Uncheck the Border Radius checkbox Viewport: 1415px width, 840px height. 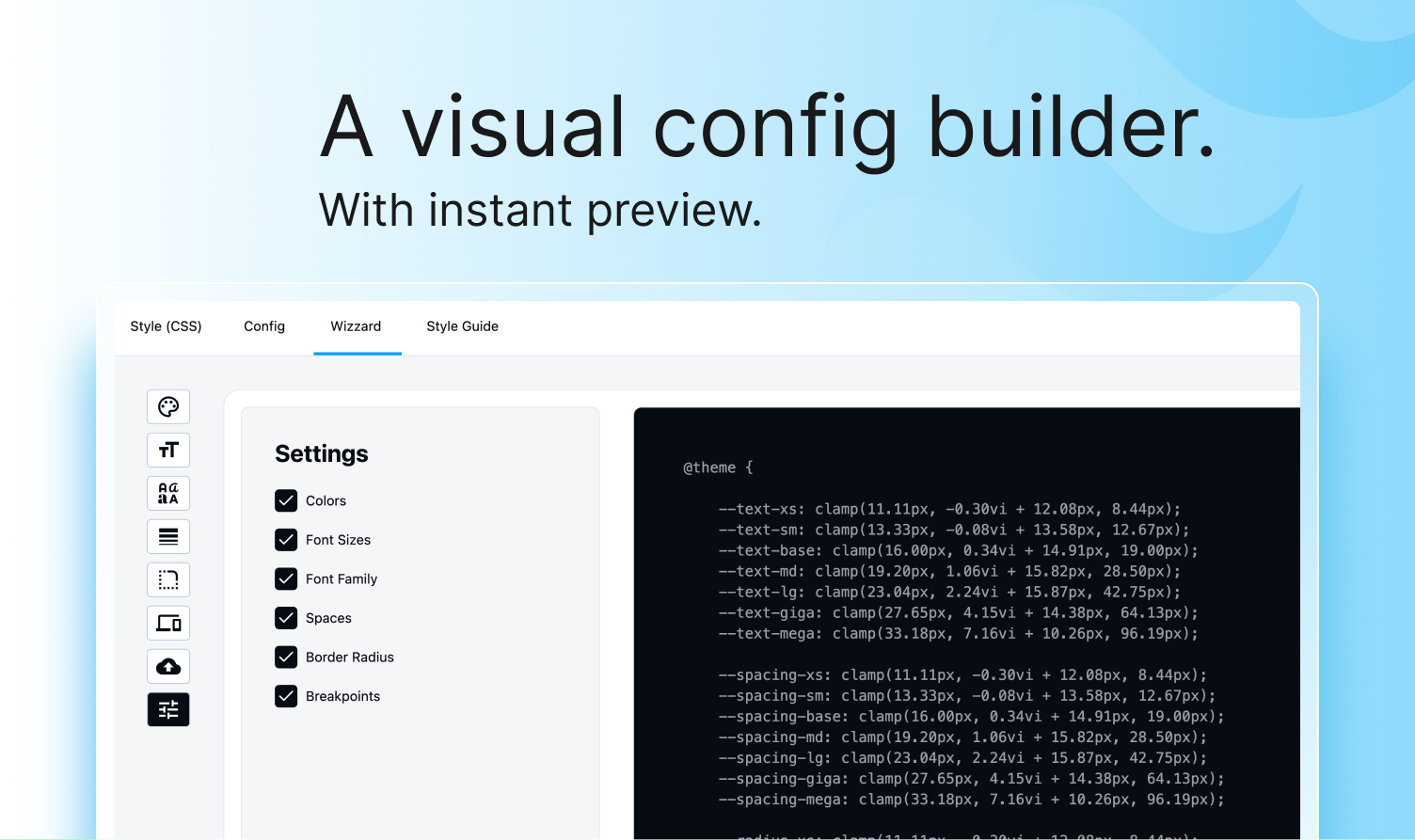[x=286, y=657]
